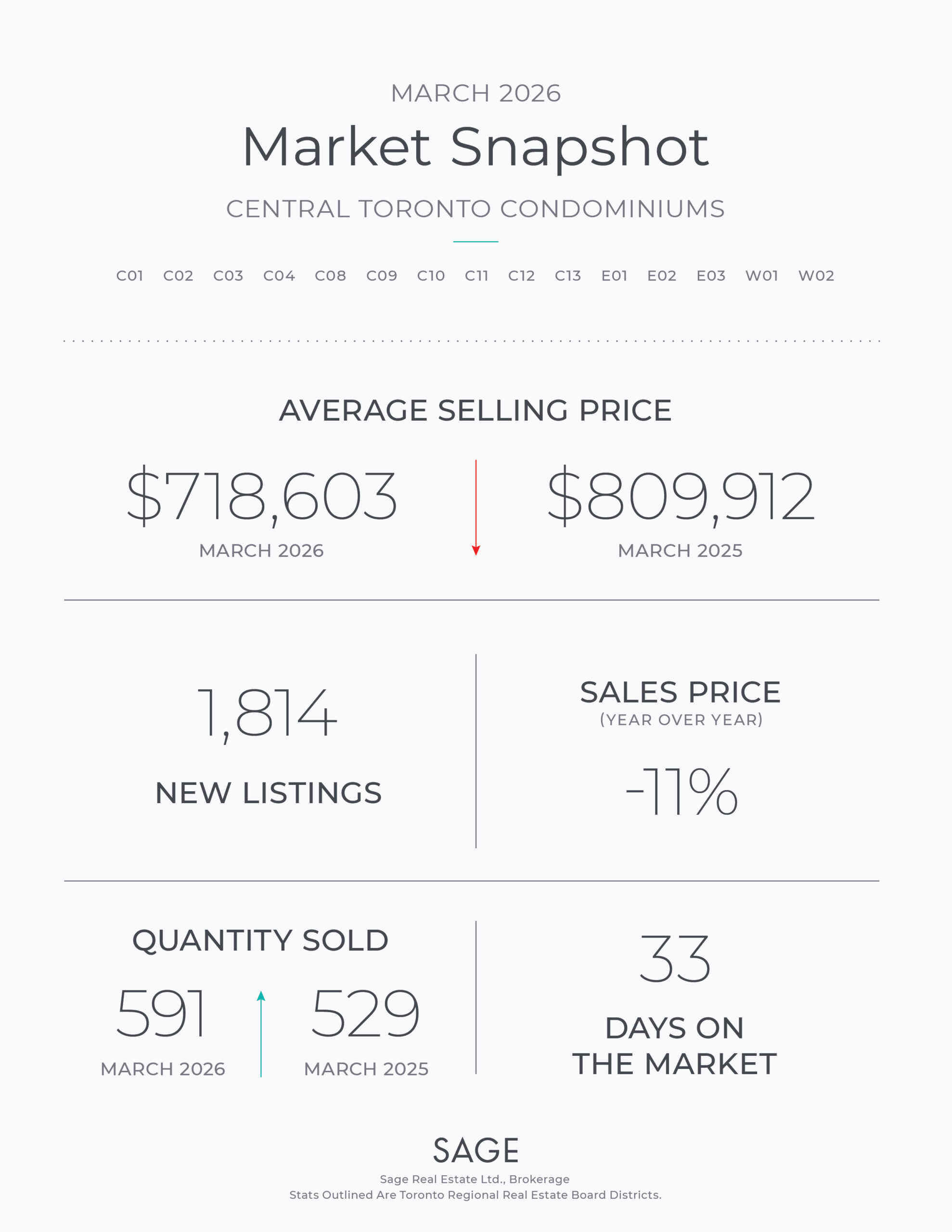Click the teal divider line below the subtitle
The height and width of the screenshot is (1232, 952).
[x=476, y=242]
